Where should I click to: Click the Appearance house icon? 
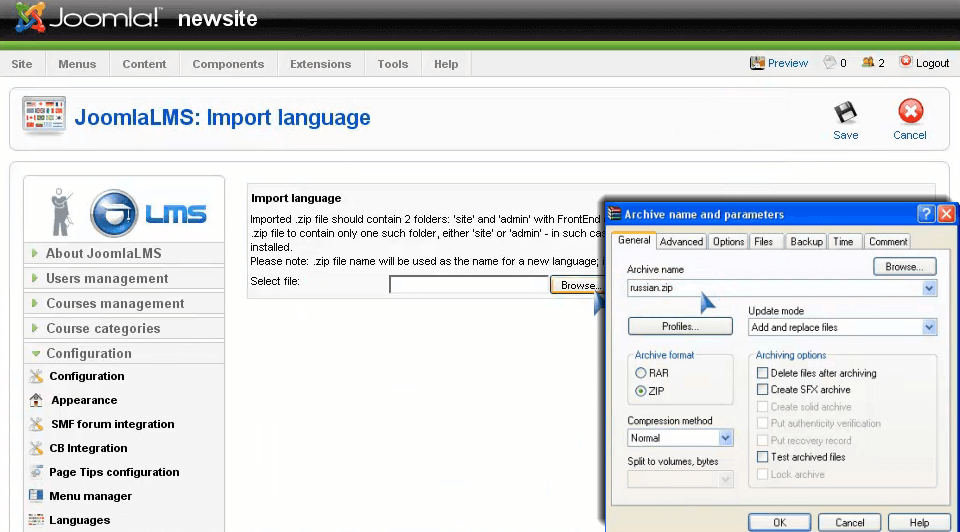(x=36, y=400)
